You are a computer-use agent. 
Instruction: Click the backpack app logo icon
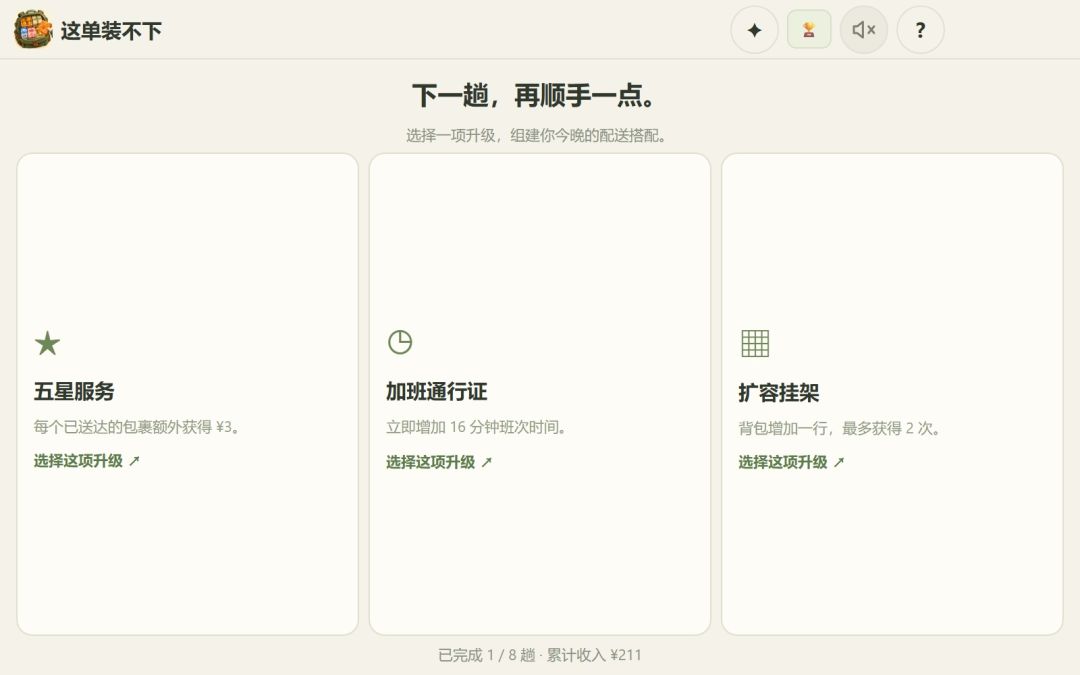click(x=32, y=30)
